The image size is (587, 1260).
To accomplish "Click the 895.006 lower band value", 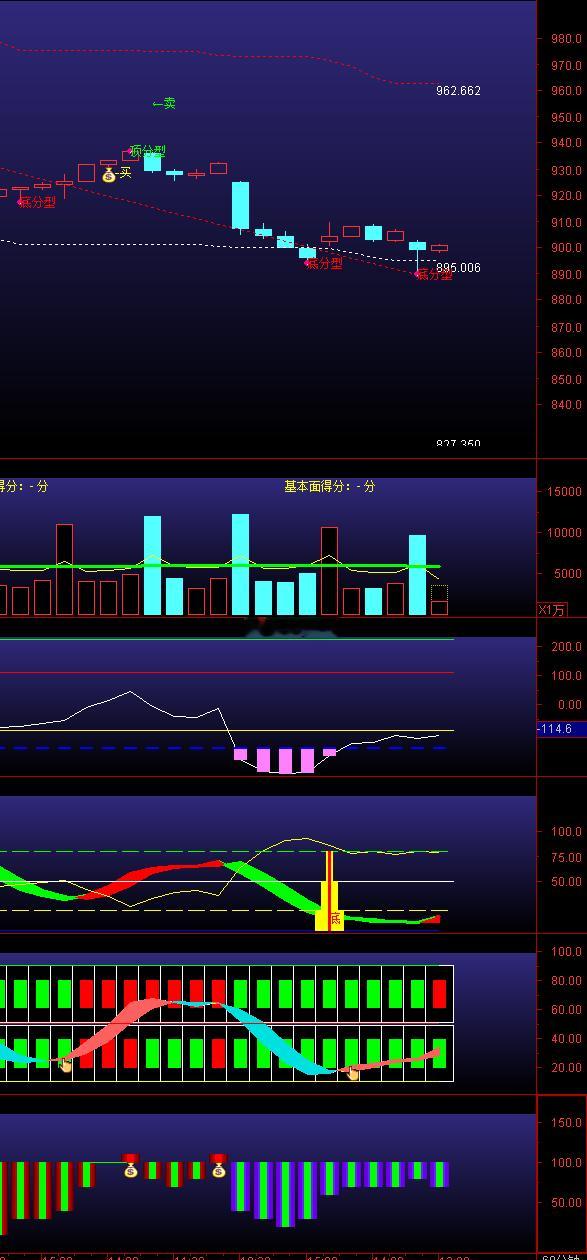I will [459, 268].
